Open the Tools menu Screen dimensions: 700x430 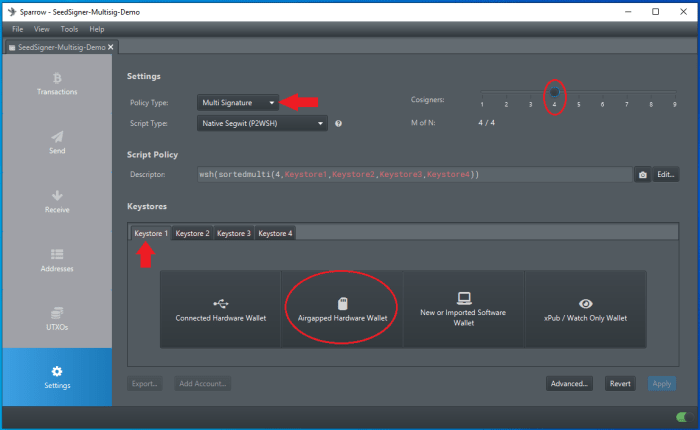69,29
